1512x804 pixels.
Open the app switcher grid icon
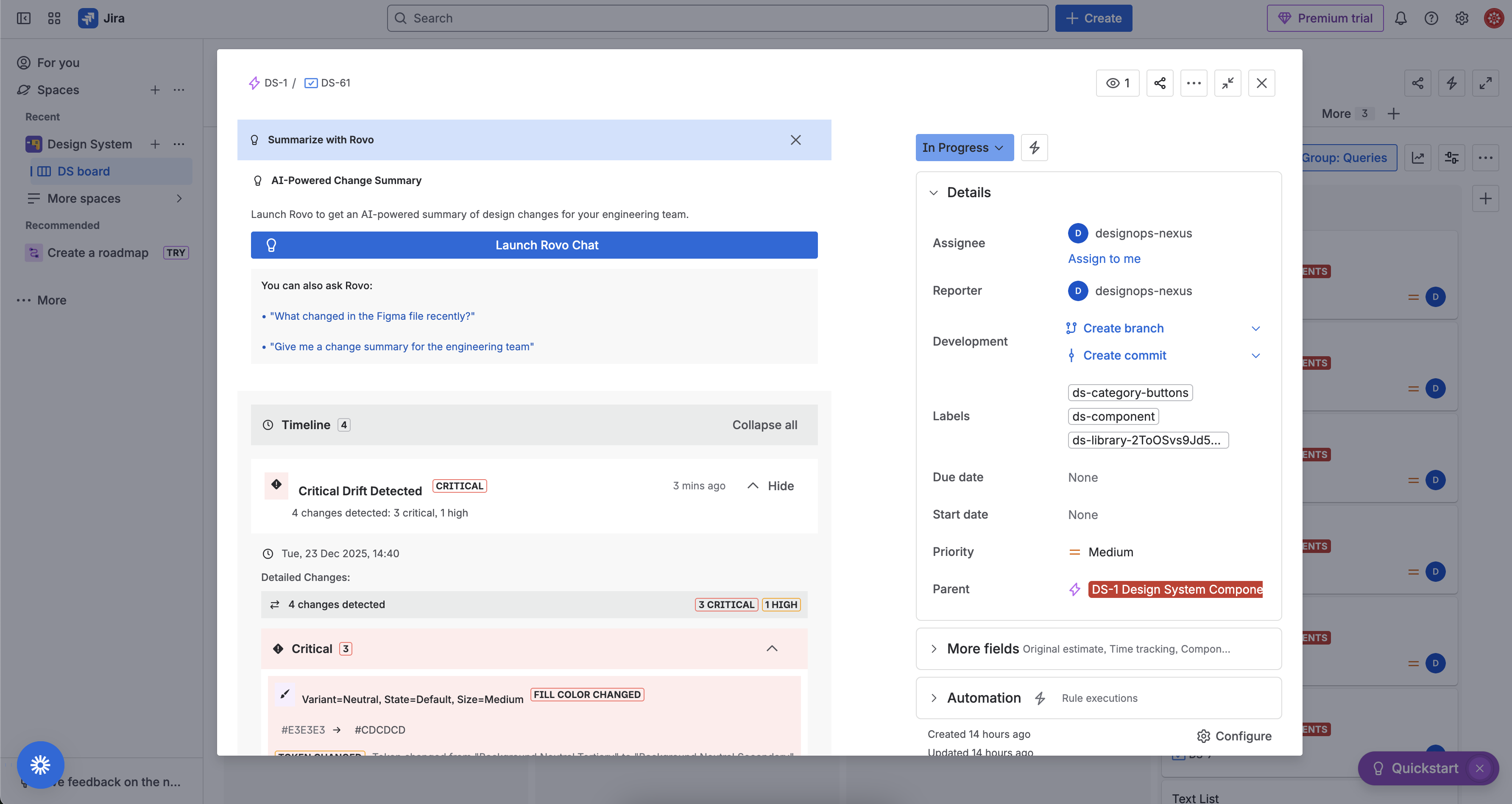(54, 18)
